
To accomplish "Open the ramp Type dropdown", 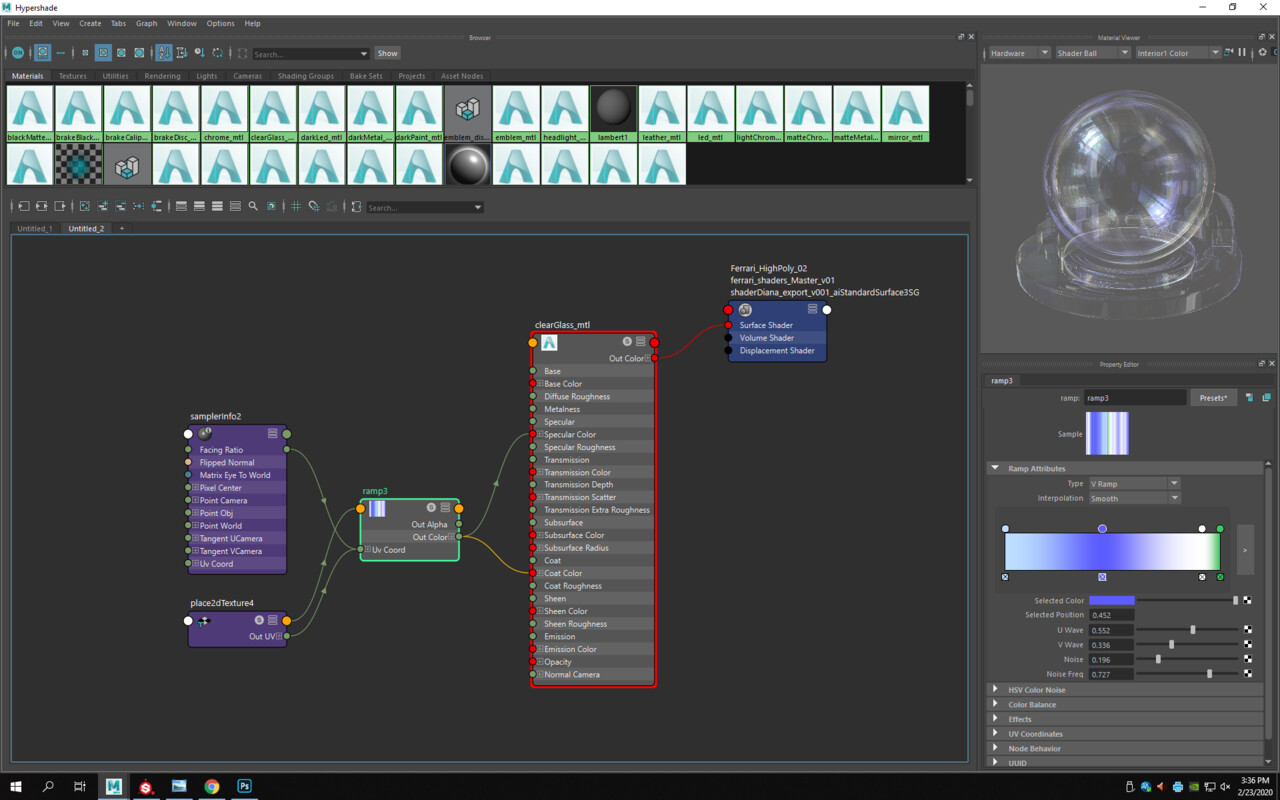I will tap(1134, 483).
